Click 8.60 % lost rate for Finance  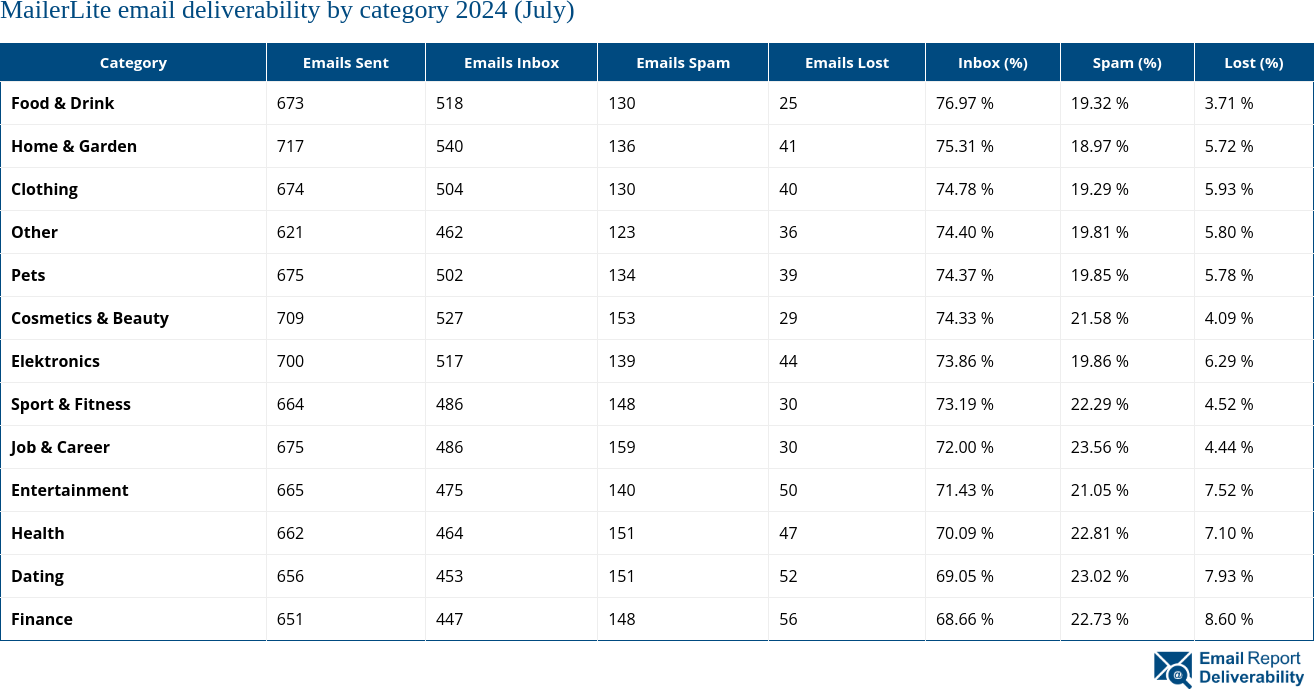(x=1229, y=619)
